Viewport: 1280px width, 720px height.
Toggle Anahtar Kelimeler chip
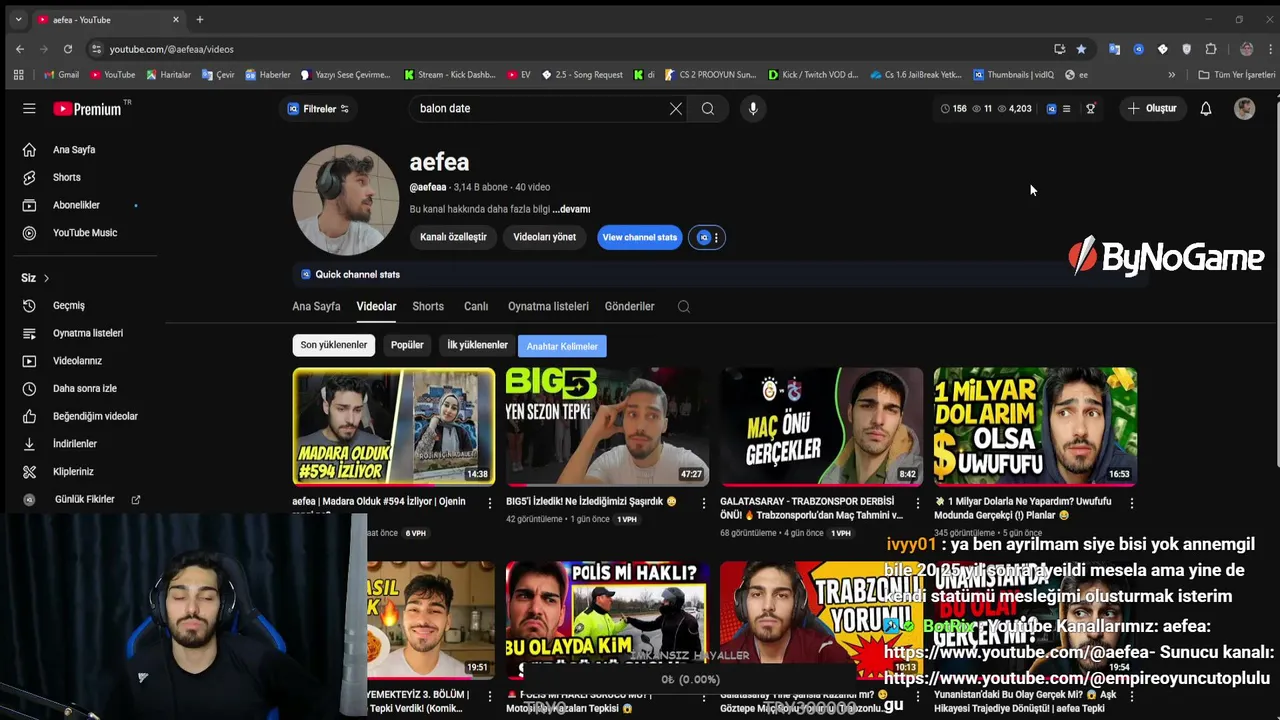point(562,346)
